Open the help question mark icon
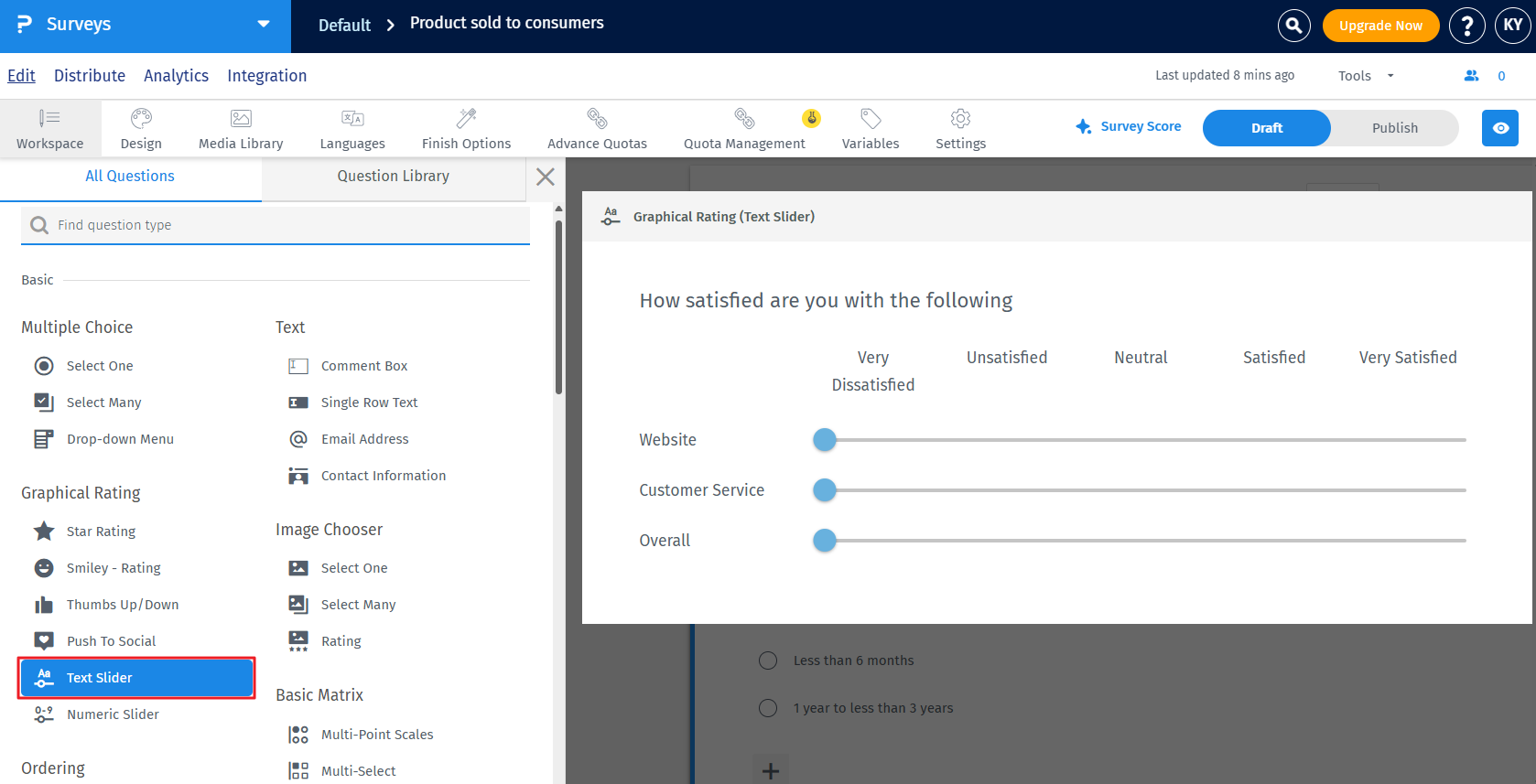 point(1466,26)
